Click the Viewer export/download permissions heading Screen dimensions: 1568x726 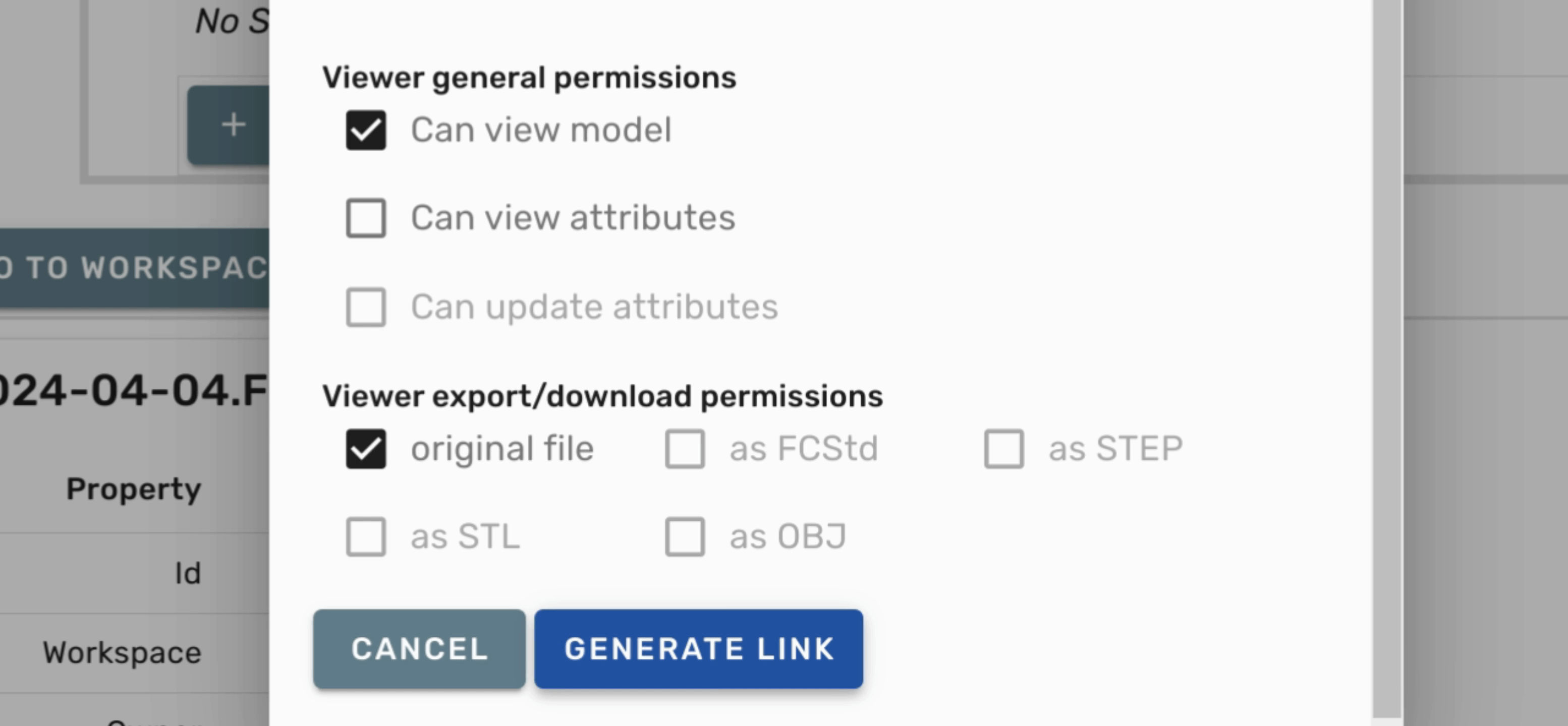pos(602,396)
